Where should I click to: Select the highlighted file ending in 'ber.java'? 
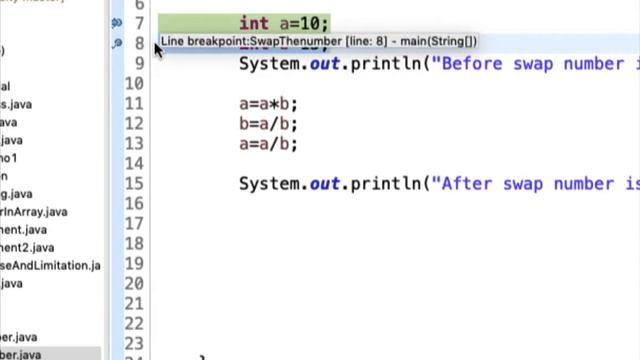(x=20, y=355)
